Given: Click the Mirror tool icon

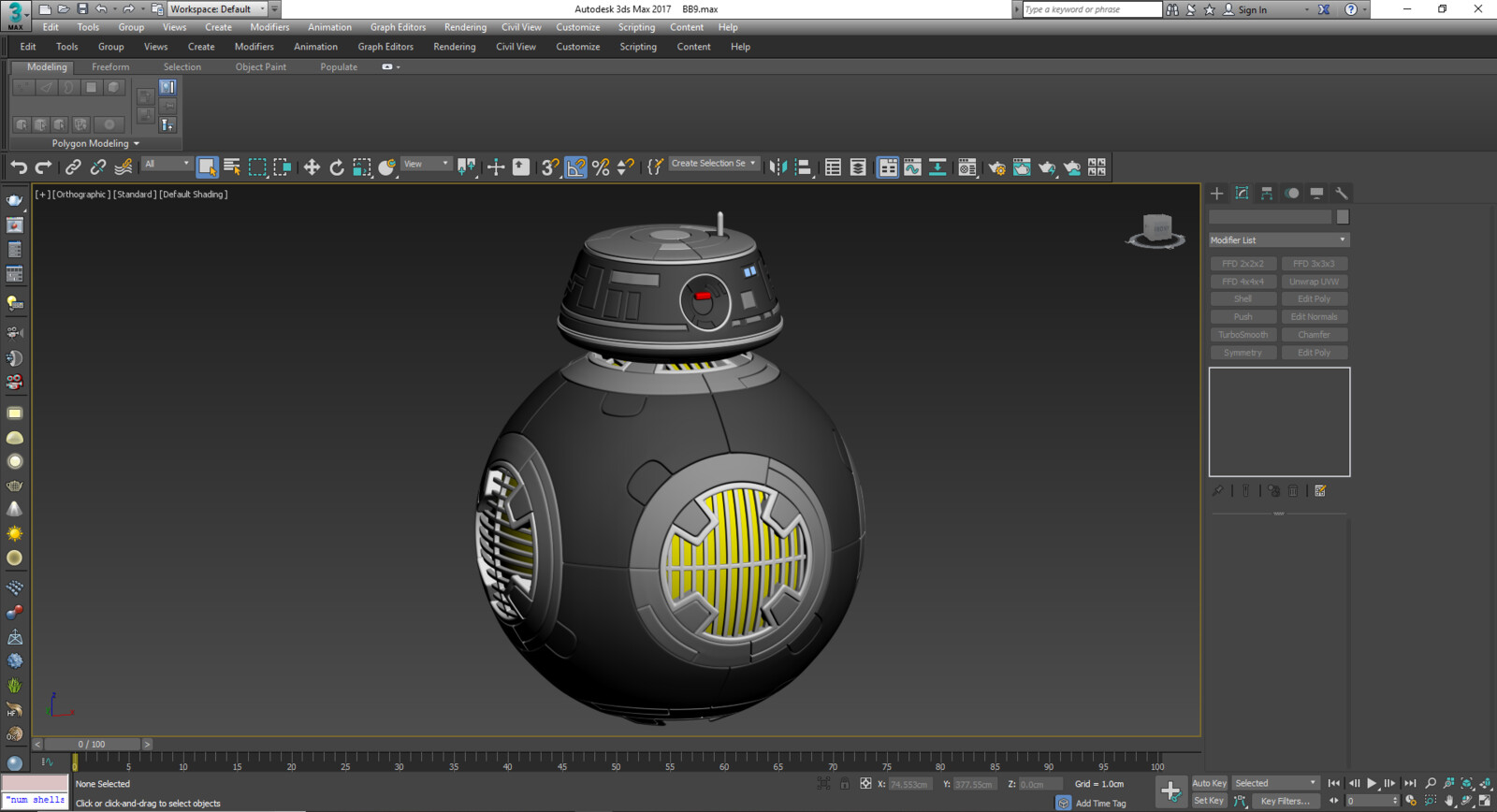Looking at the screenshot, I should [778, 167].
